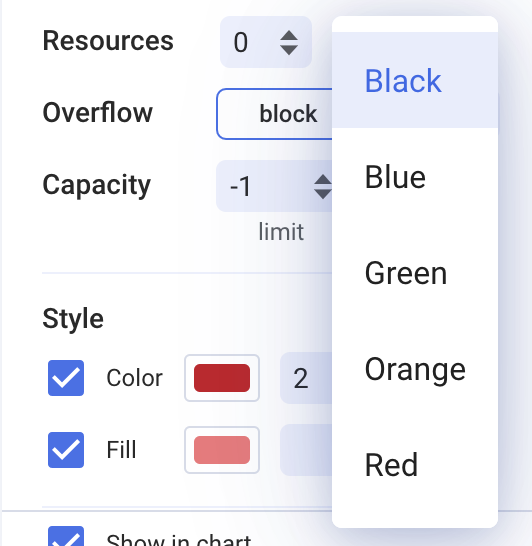Open the Overflow block dropdown
This screenshot has height=546, width=532.
coord(274,114)
